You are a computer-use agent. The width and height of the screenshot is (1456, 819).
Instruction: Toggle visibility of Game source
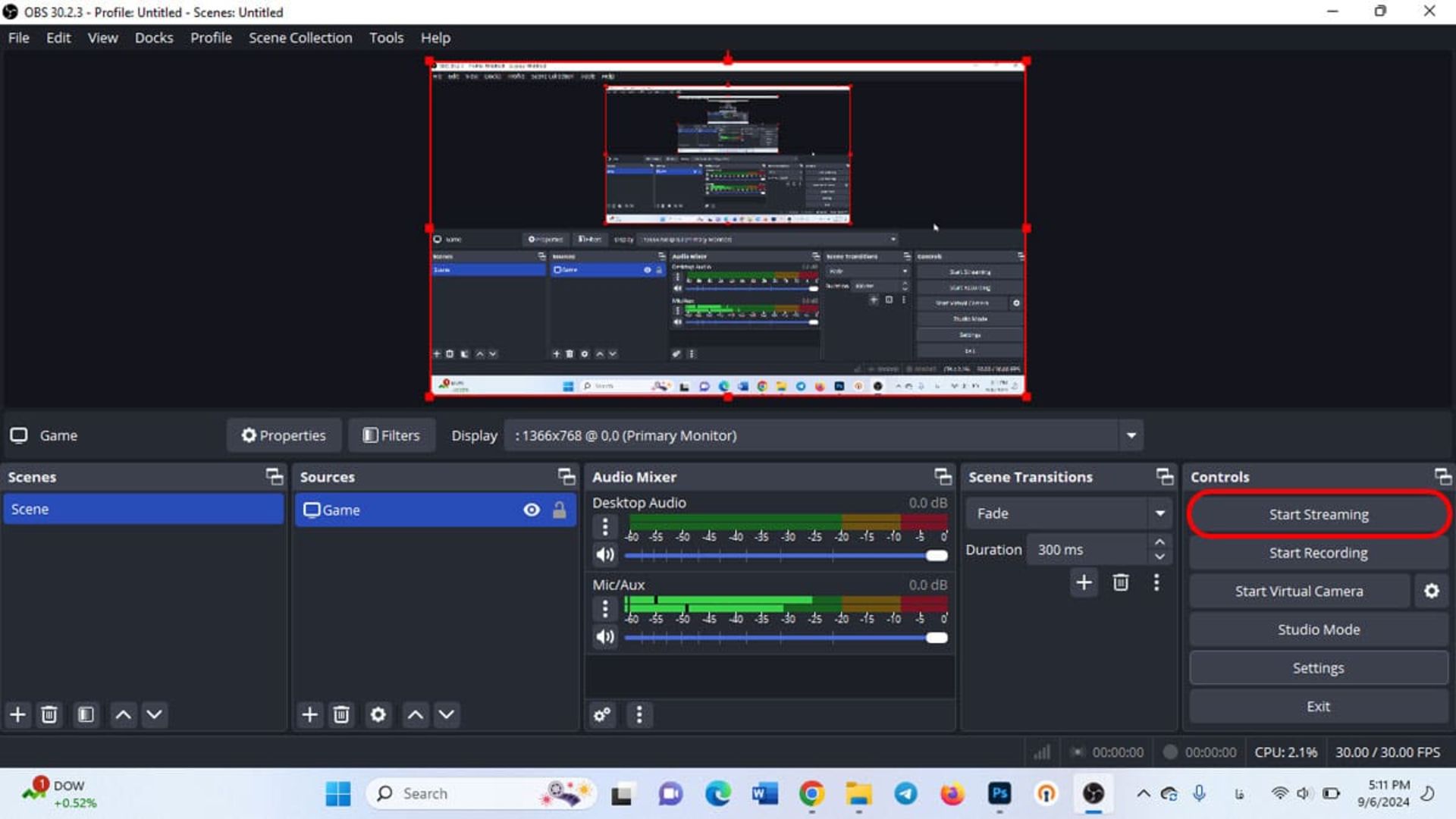(x=531, y=509)
